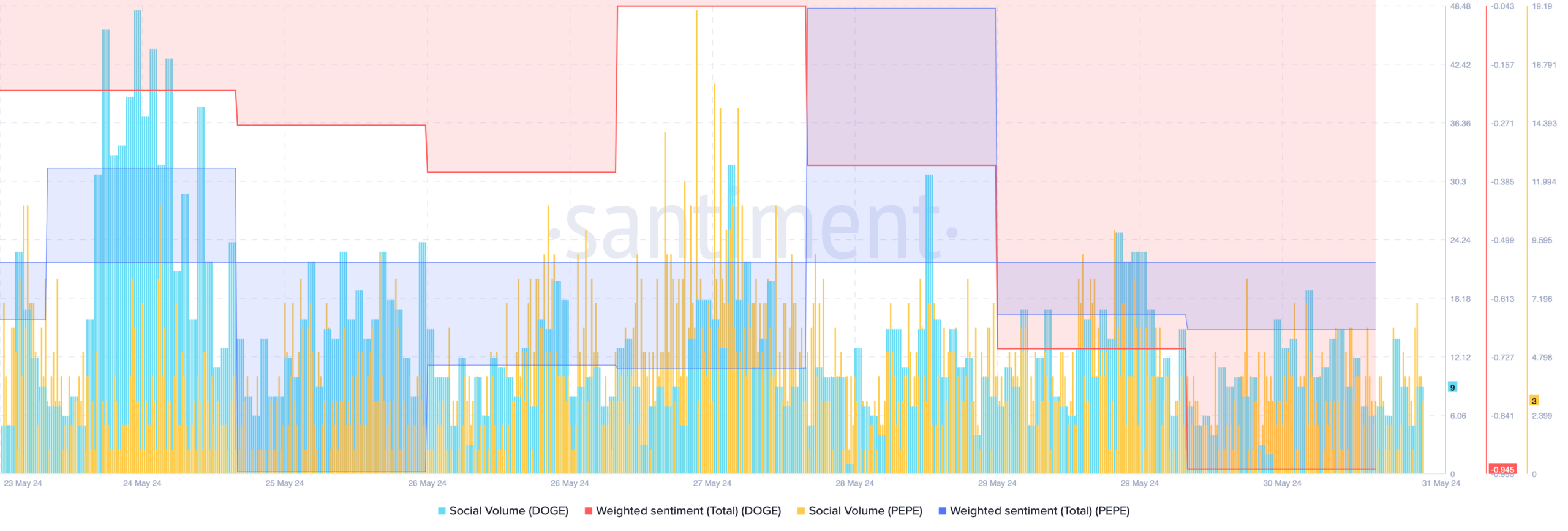1568x531 pixels.
Task: Click the red '-0.945' sentiment value badge
Action: (x=1502, y=469)
